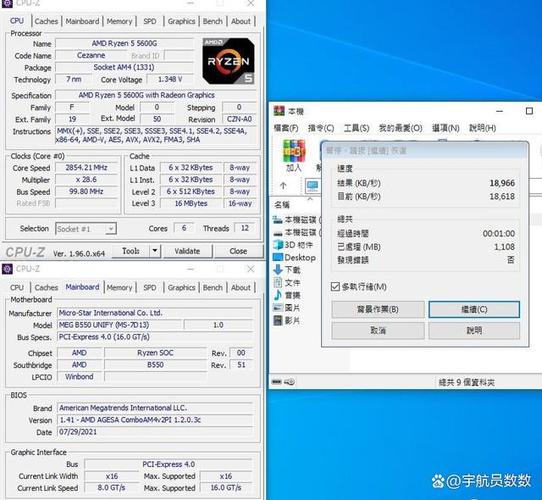Image resolution: width=542 pixels, height=500 pixels.
Task: Open Graphics tab in lower CPU-Z window
Action: tap(181, 288)
